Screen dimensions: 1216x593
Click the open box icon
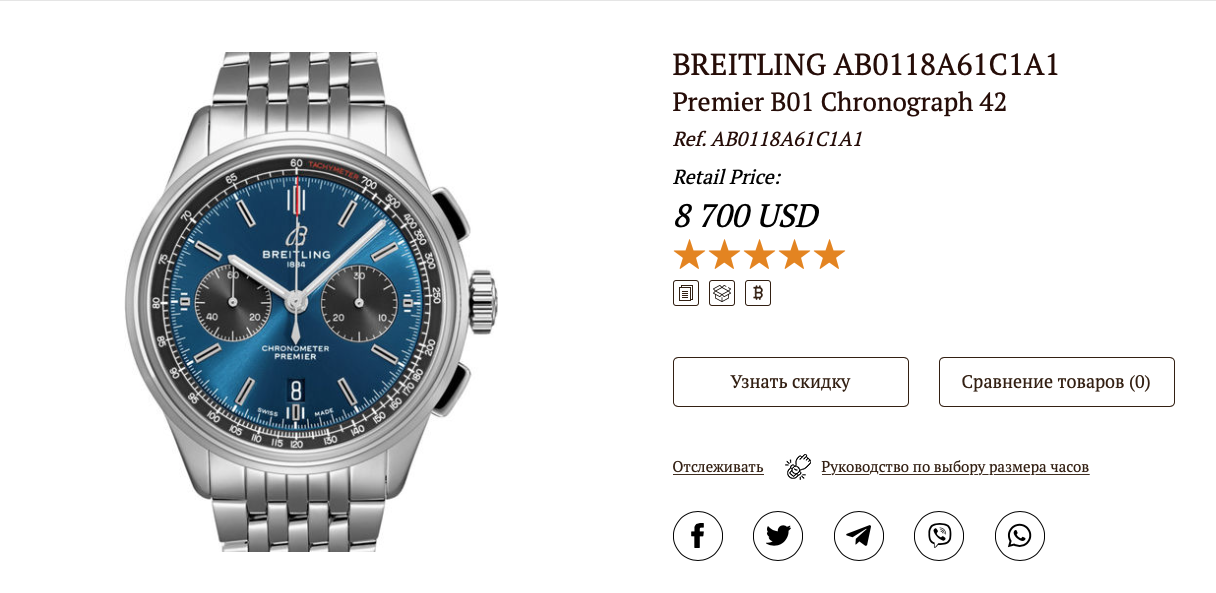coord(722,293)
